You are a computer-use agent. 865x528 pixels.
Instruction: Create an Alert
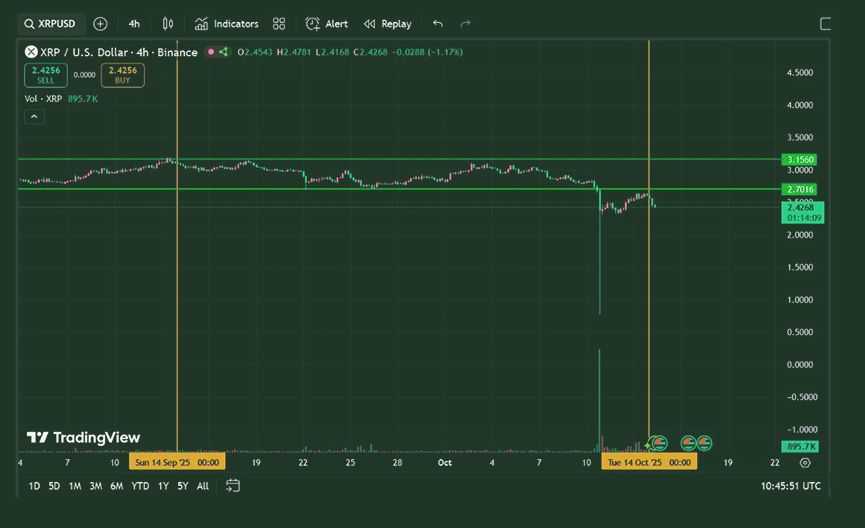pyautogui.click(x=327, y=24)
